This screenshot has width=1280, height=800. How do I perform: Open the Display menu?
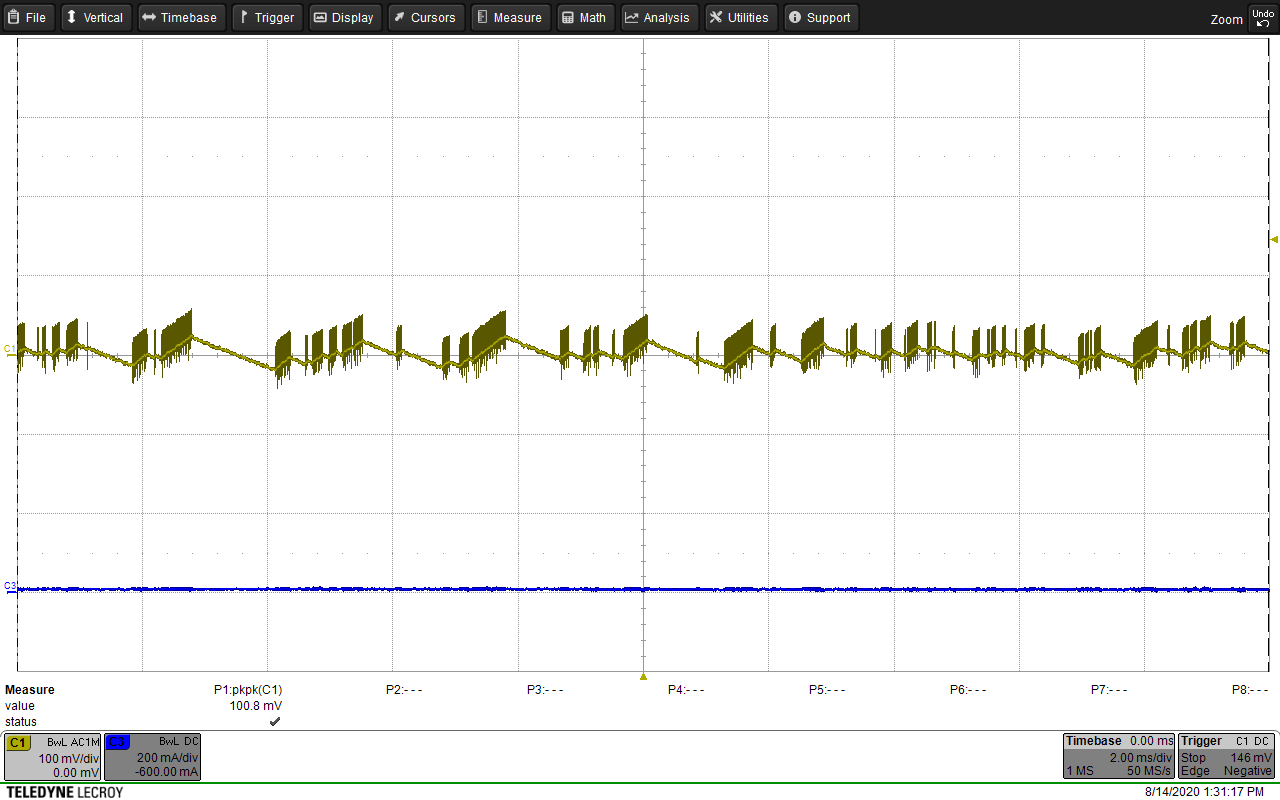(x=344, y=17)
